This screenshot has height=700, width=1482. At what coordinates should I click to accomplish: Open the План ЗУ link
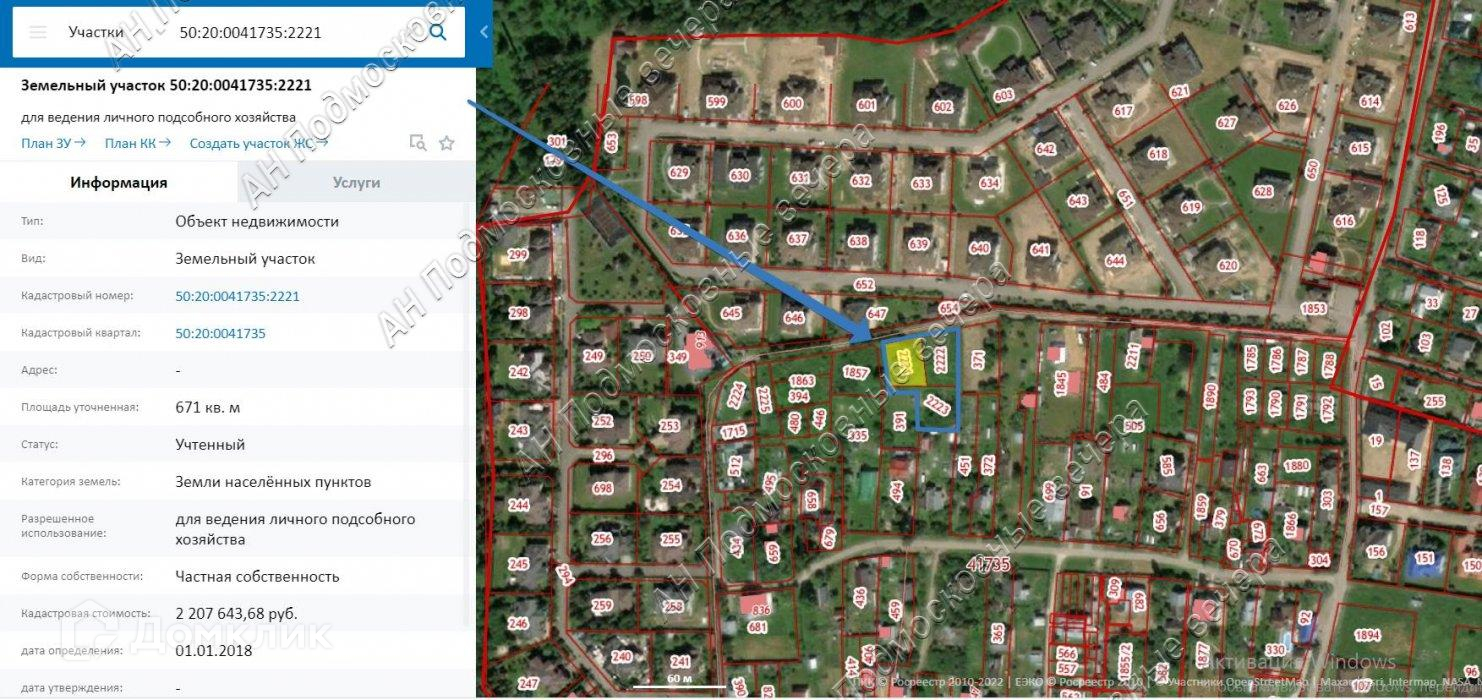(x=53, y=143)
